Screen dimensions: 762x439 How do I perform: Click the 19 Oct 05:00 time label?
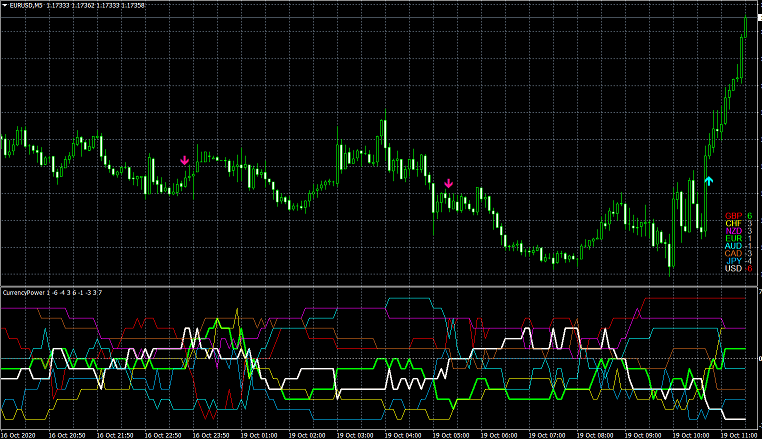[x=451, y=435]
